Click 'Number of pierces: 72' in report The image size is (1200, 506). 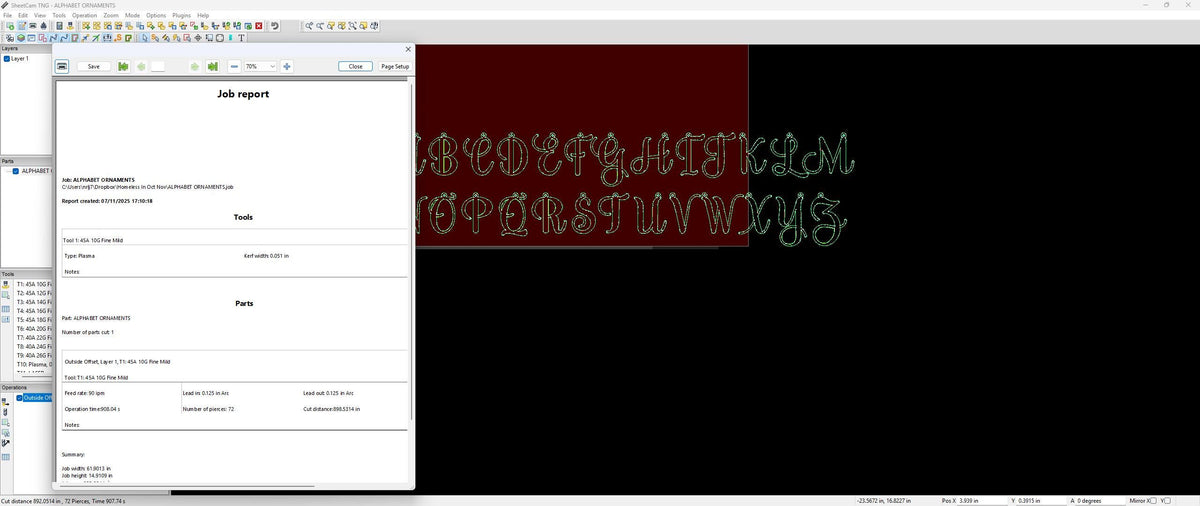tap(208, 409)
